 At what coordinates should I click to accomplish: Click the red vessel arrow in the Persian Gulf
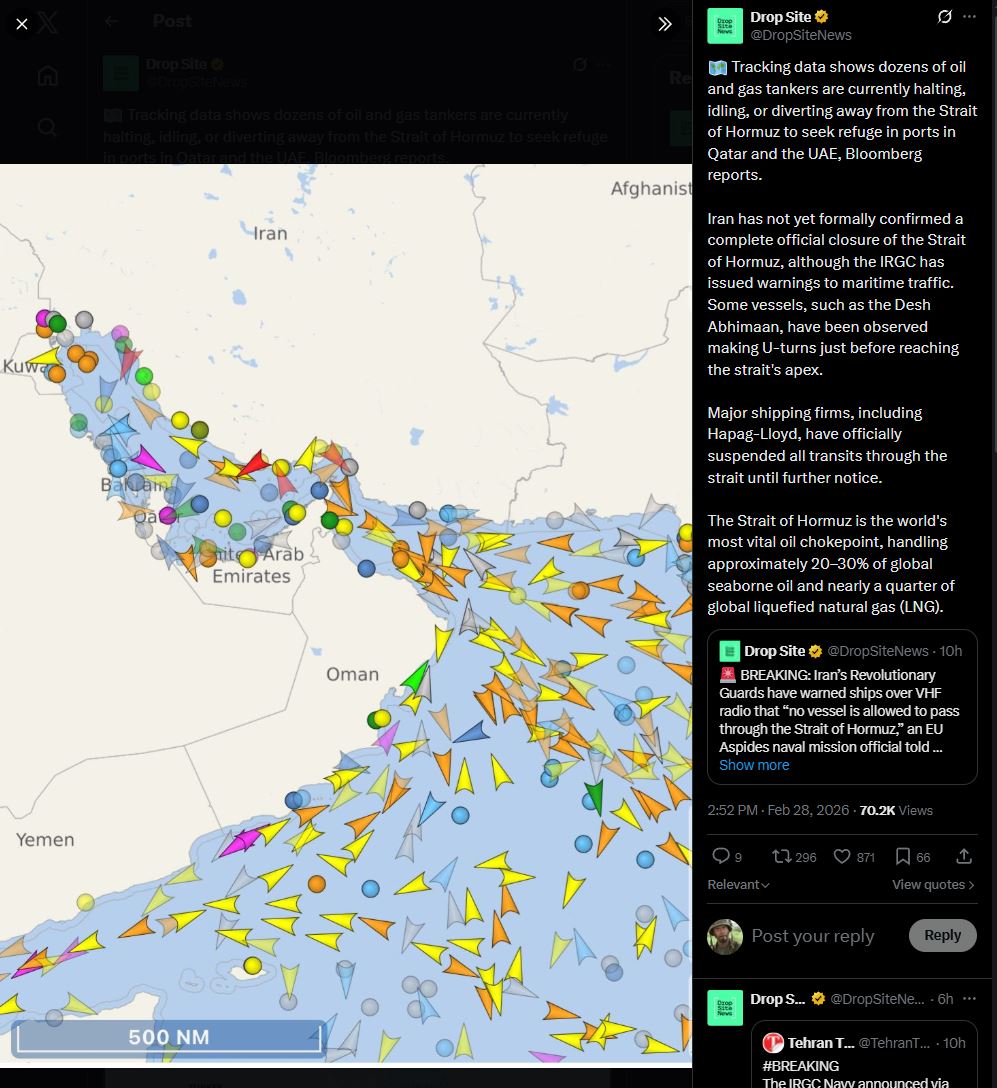(x=254, y=464)
